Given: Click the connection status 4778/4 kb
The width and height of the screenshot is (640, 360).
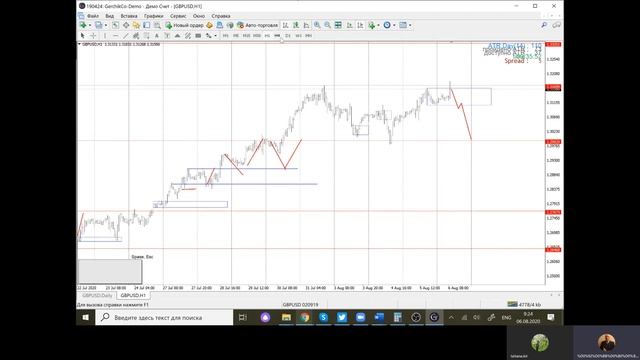Looking at the screenshot, I should coord(524,304).
